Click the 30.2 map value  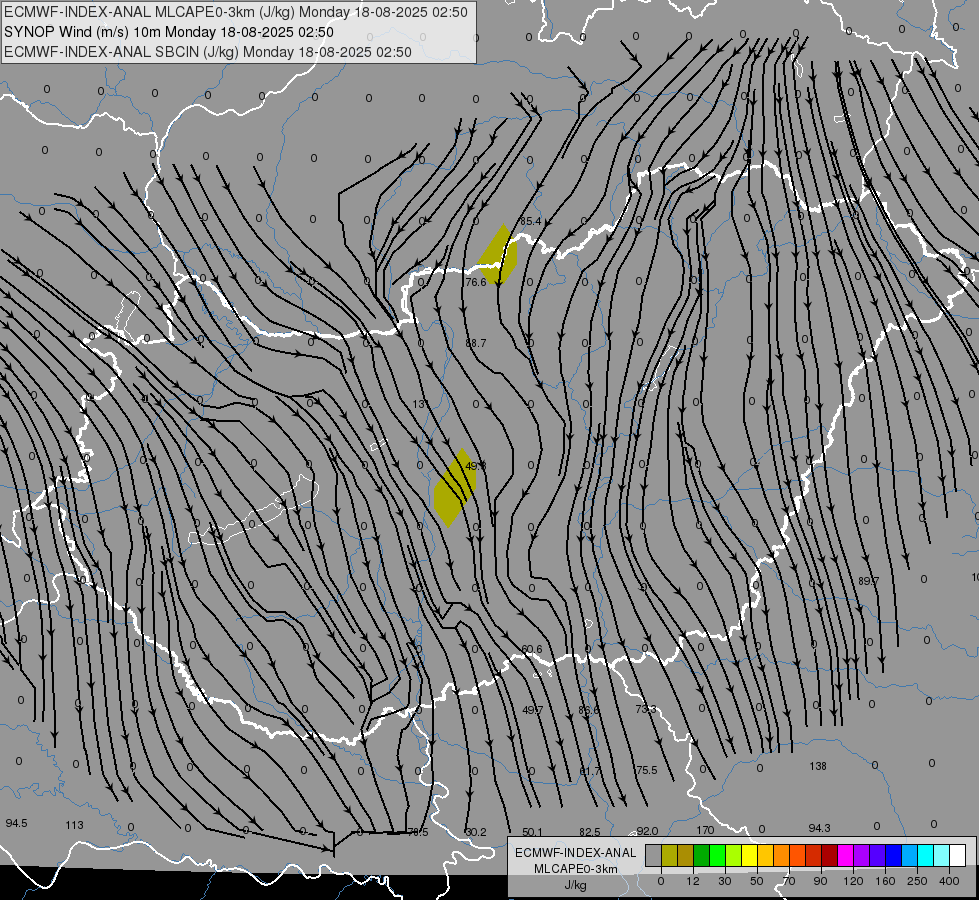pos(476,832)
